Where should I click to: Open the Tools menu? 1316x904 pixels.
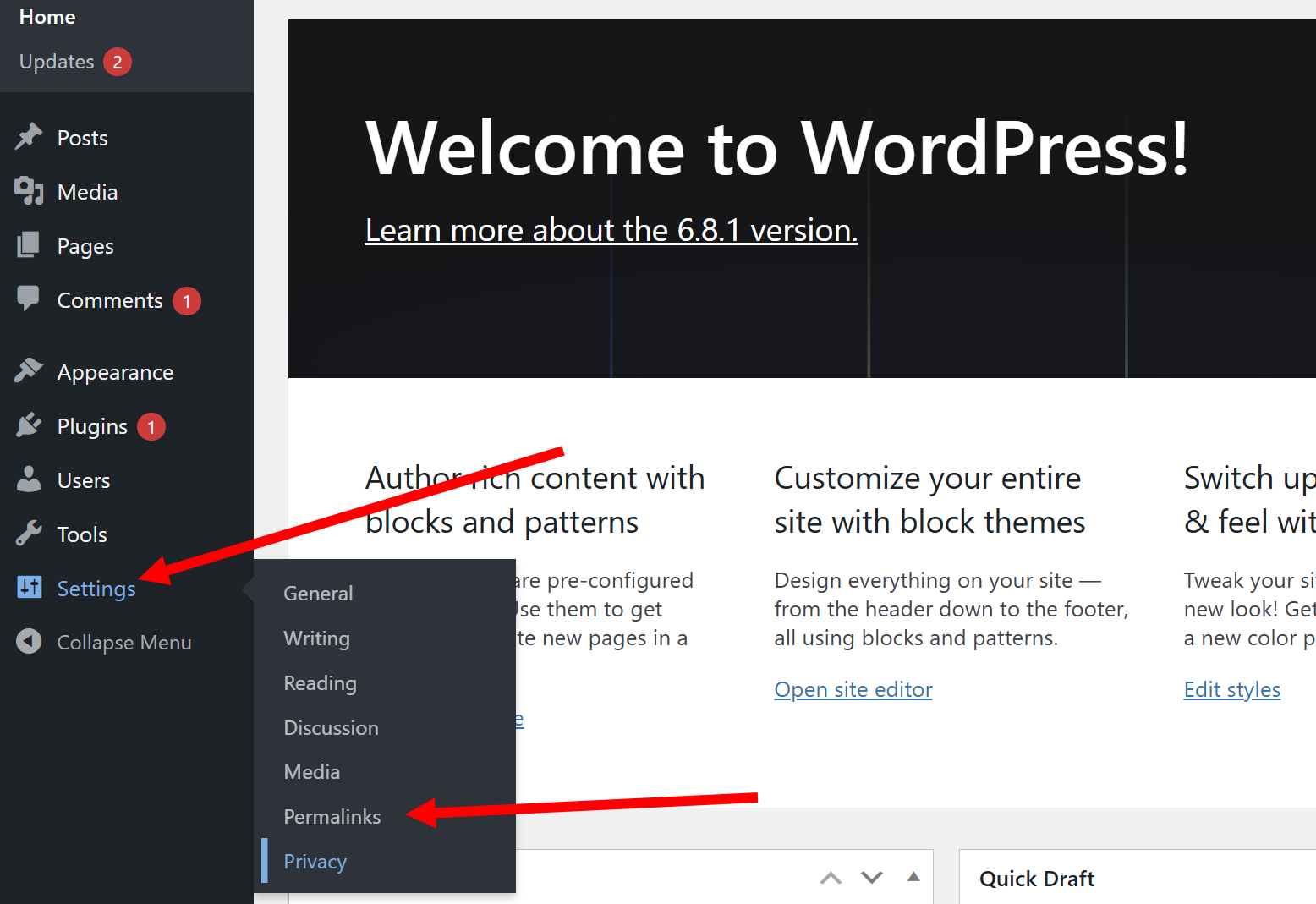pos(82,534)
